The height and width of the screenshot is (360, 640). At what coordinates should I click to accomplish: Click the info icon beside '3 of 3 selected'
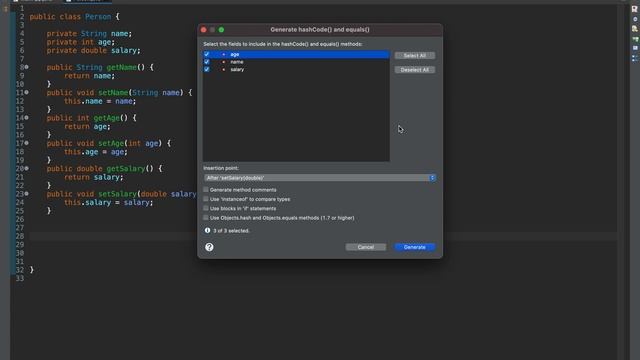tap(207, 230)
